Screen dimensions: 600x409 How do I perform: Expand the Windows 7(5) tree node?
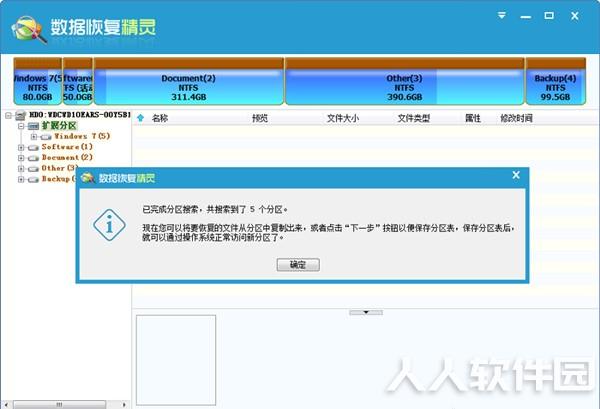[34, 136]
